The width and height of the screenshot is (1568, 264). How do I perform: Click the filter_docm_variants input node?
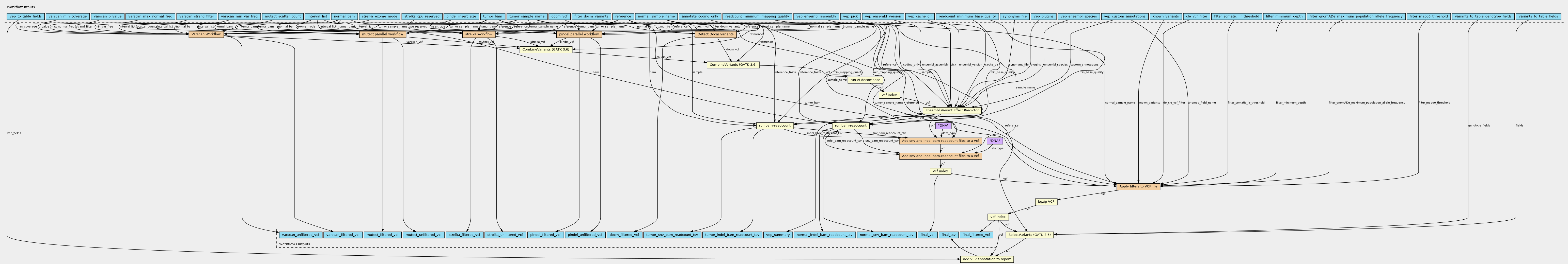pos(591,16)
